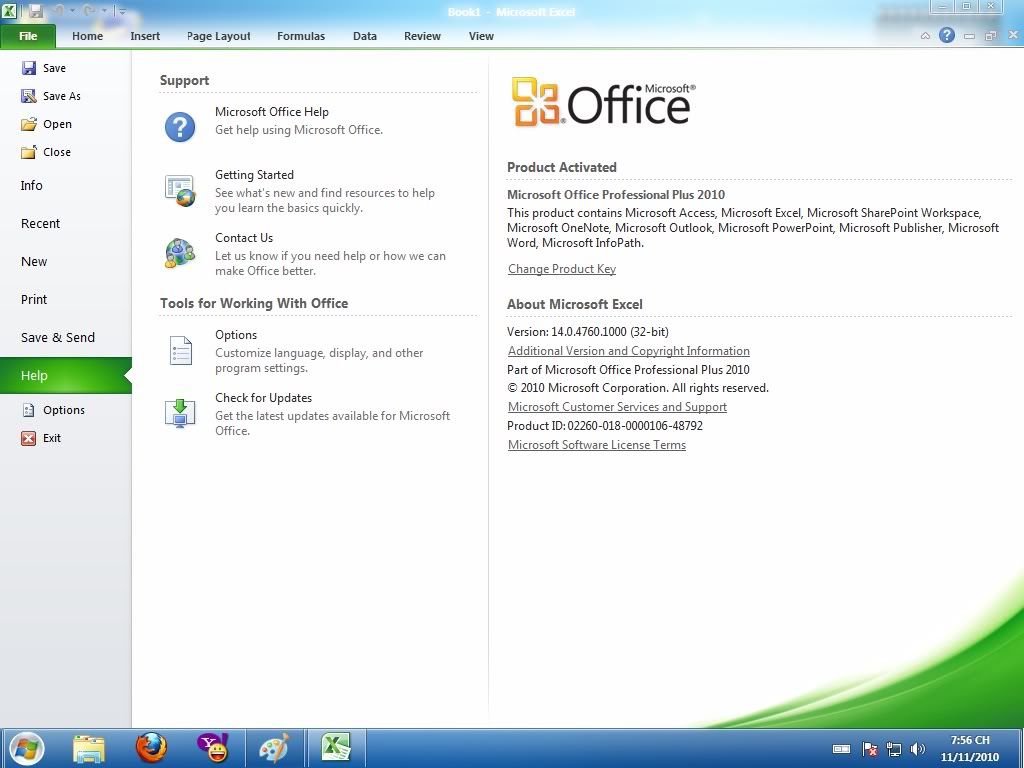This screenshot has height=768, width=1024.
Task: Go to the Page Layout tab
Action: coord(219,36)
